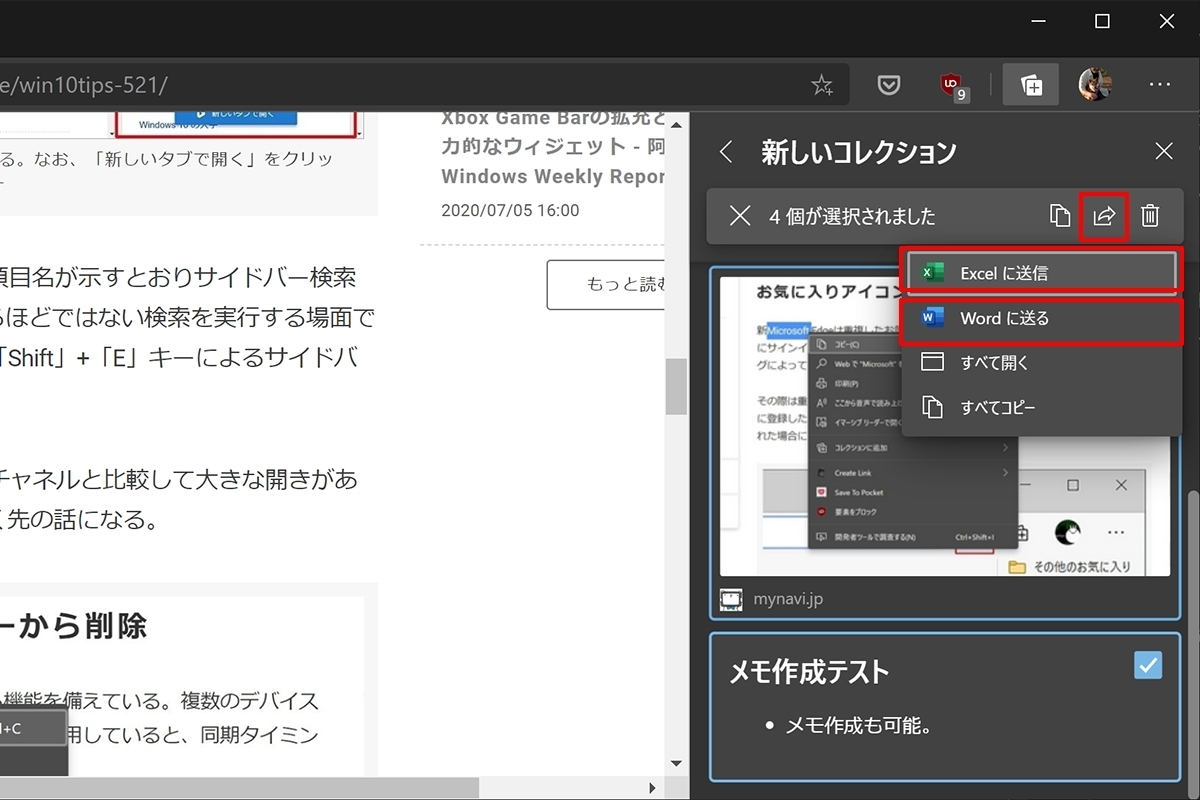Click the 新しいコレクション collection title

tap(859, 152)
